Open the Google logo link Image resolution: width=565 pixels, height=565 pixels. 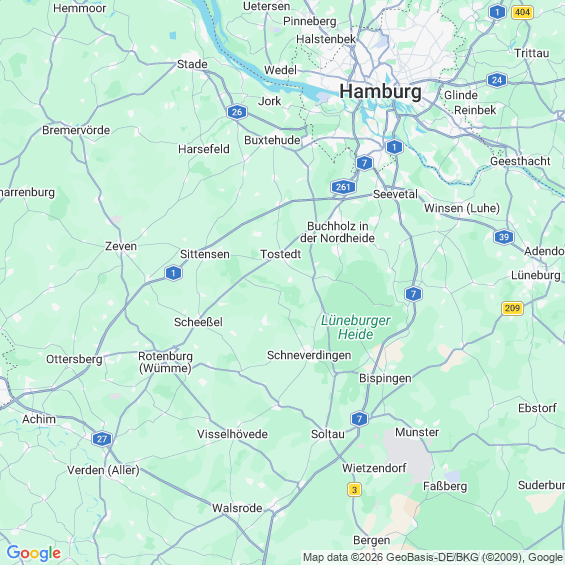point(34,553)
